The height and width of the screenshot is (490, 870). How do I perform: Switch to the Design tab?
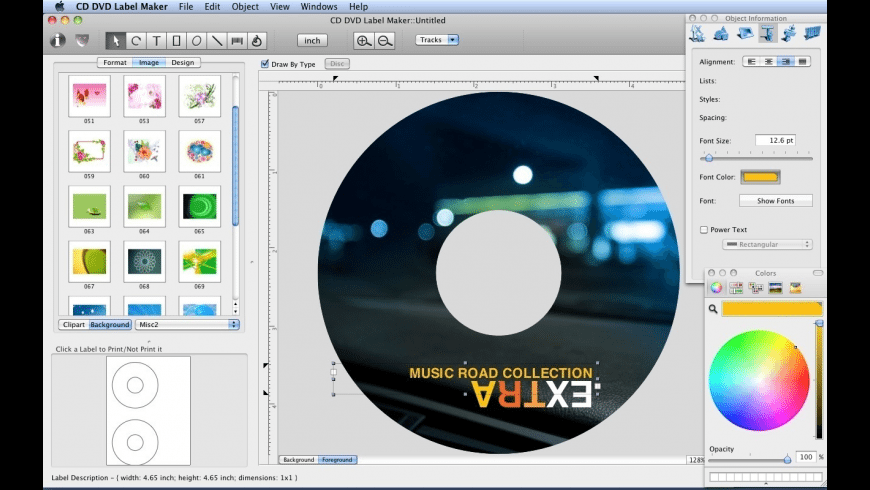coord(183,62)
